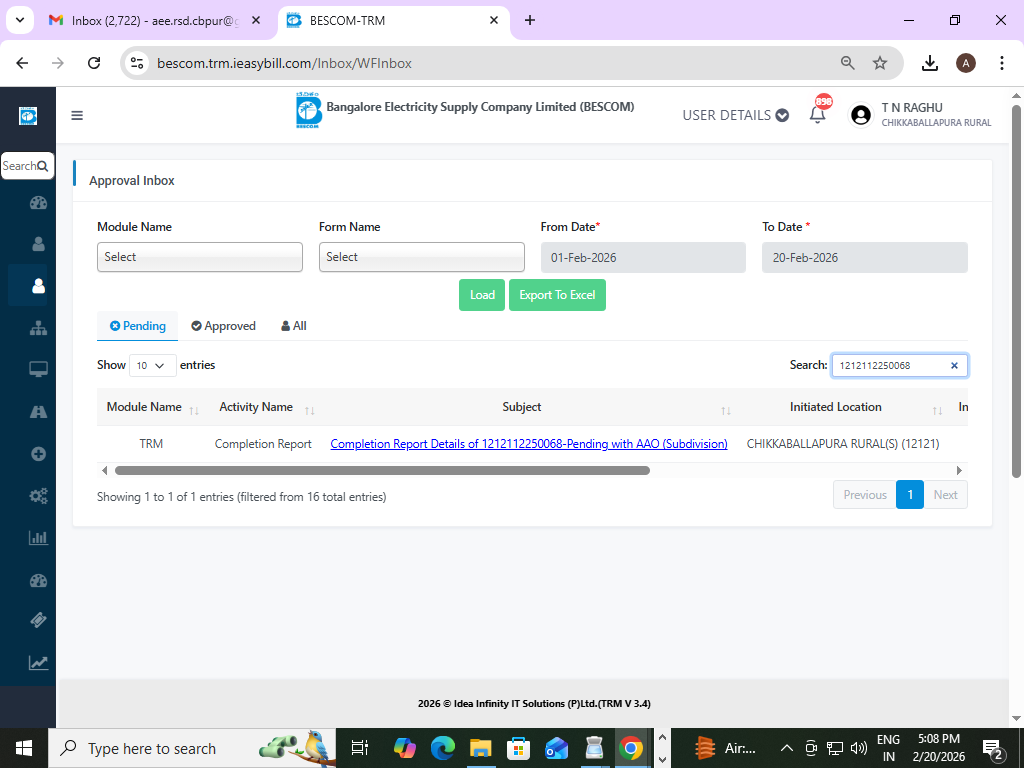This screenshot has height=768, width=1024.
Task: Click page 1 pagination button
Action: point(910,495)
